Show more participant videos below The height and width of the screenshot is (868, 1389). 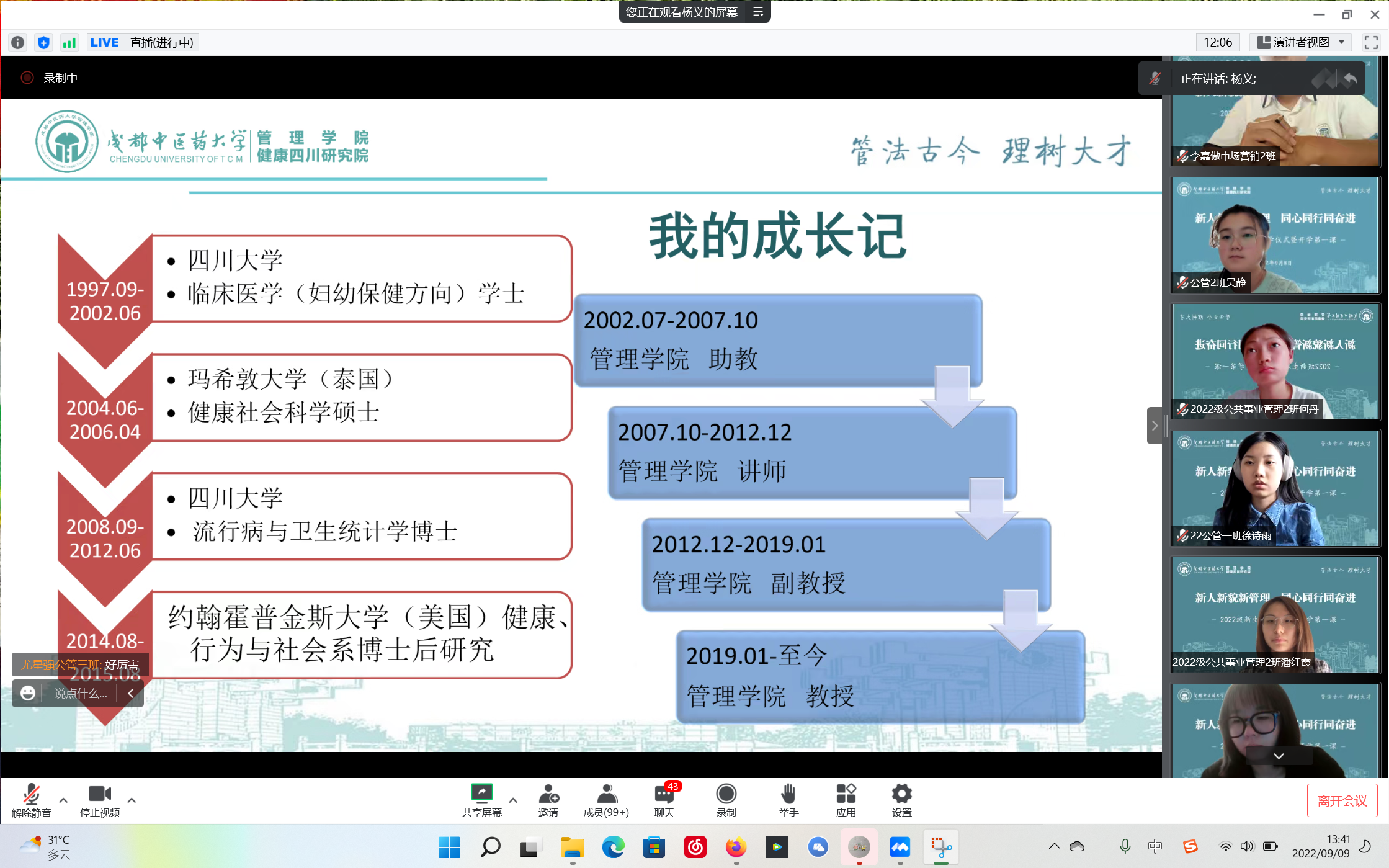(x=1279, y=756)
